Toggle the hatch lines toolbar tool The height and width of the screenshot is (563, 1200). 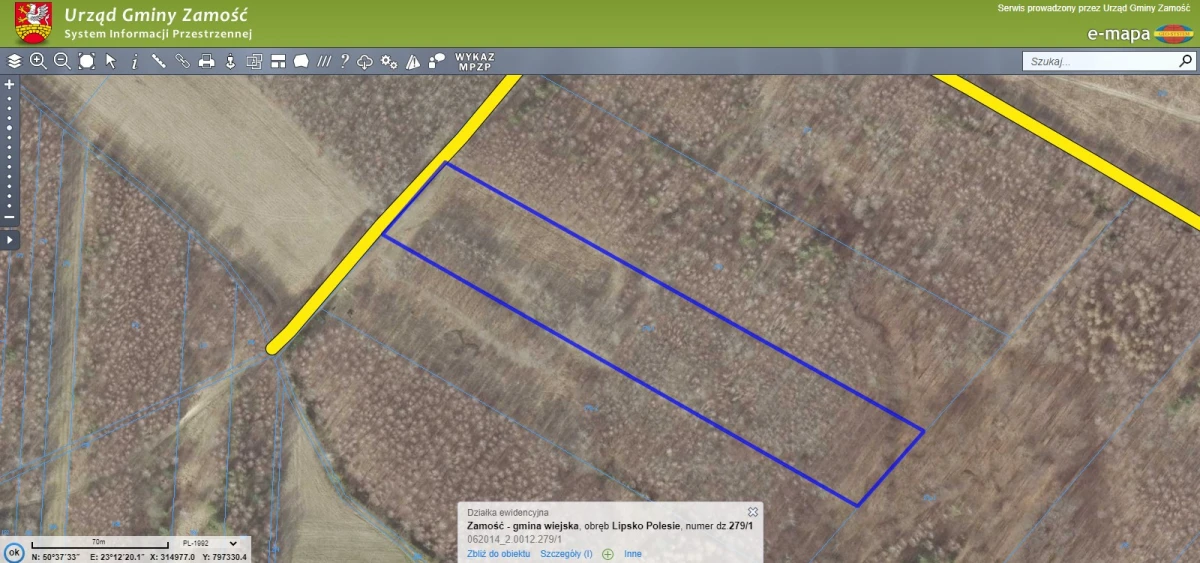323,61
